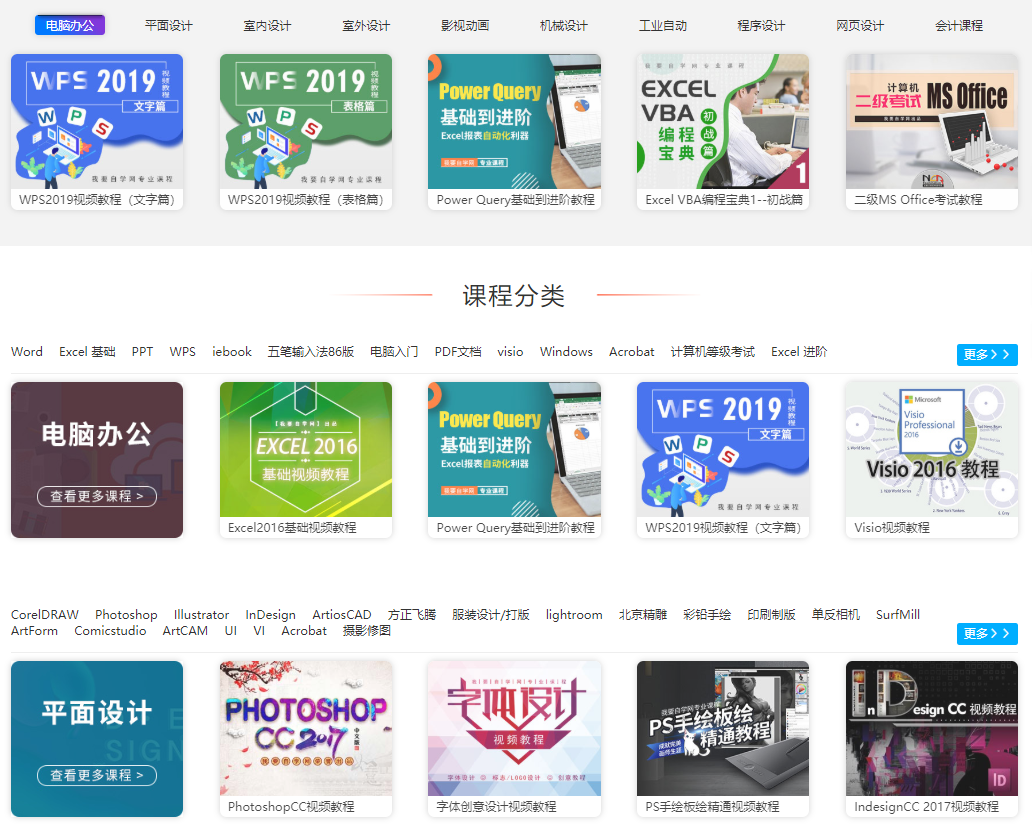The image size is (1032, 835).
Task: Click Excel2016基础视频教程 title link
Action: [292, 528]
